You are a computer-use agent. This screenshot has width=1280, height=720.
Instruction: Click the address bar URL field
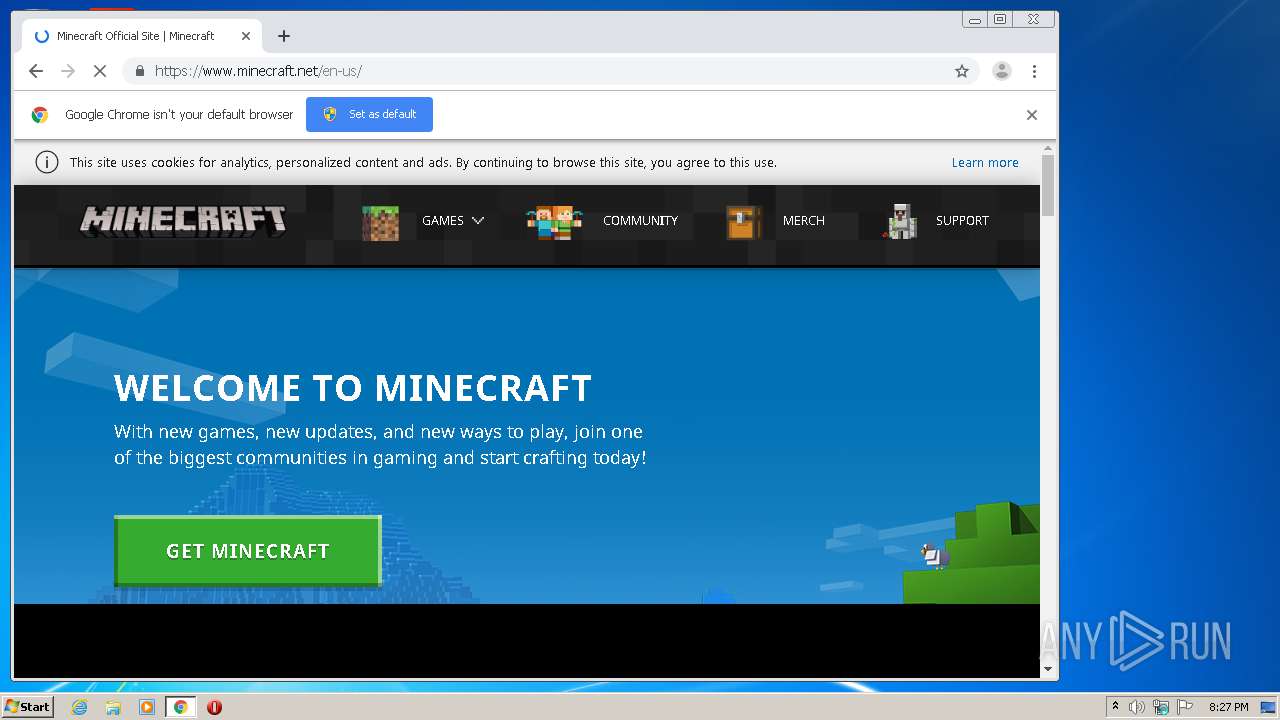(x=549, y=71)
